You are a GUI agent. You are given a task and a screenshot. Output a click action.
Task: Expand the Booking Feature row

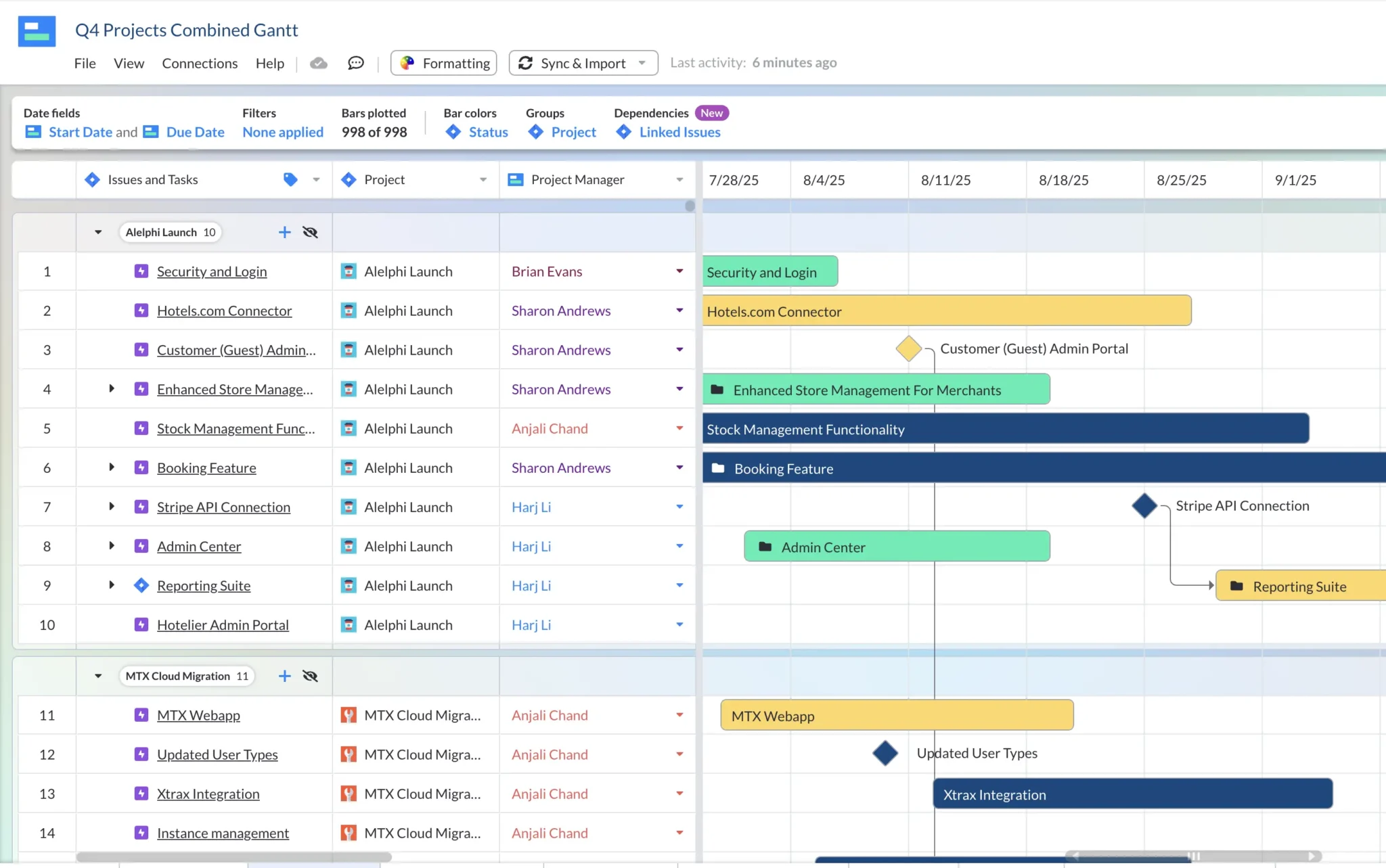point(112,467)
